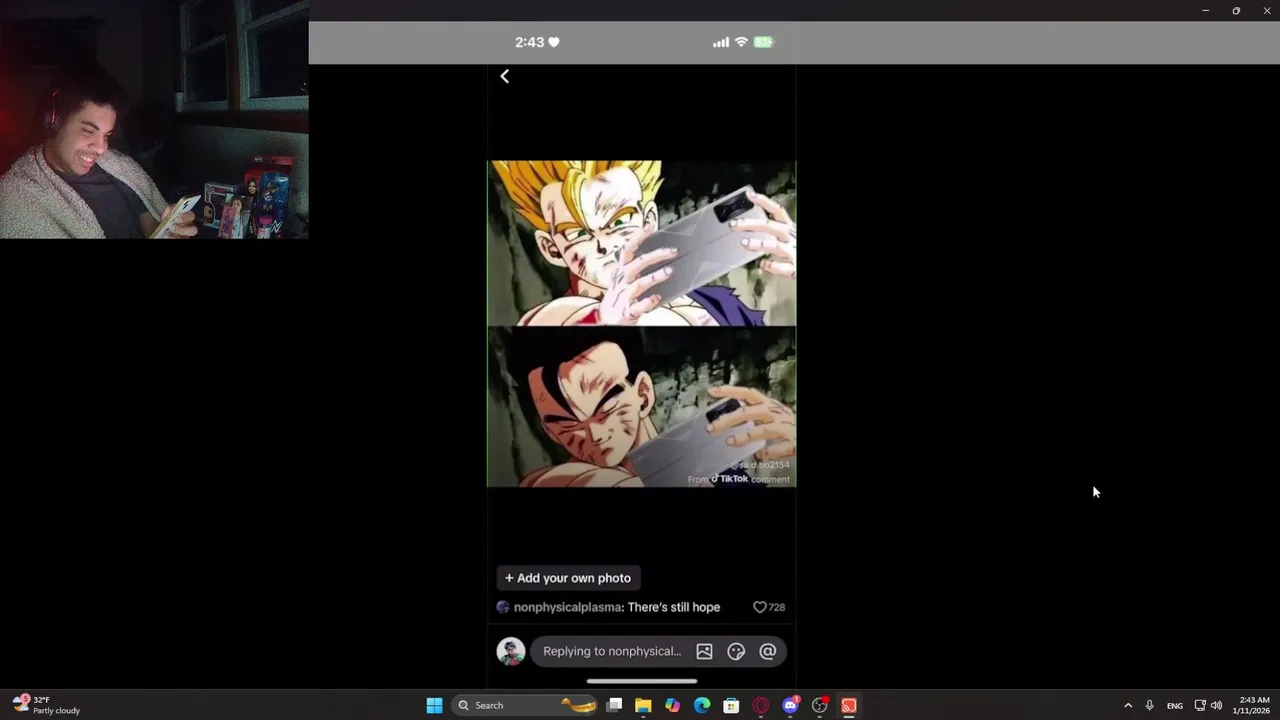The width and height of the screenshot is (1280, 720).
Task: Click the microphone tray icon
Action: [x=1150, y=705]
